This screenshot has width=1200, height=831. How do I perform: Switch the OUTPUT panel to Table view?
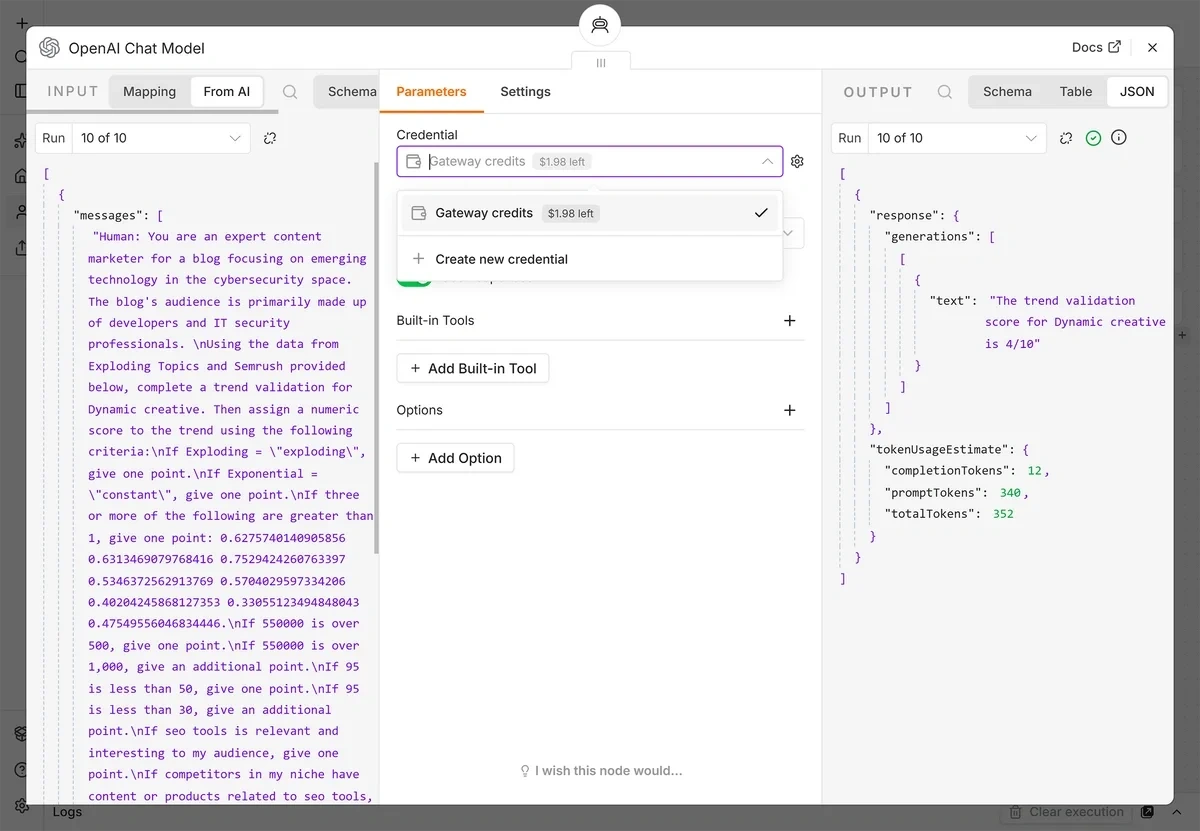(x=1076, y=91)
